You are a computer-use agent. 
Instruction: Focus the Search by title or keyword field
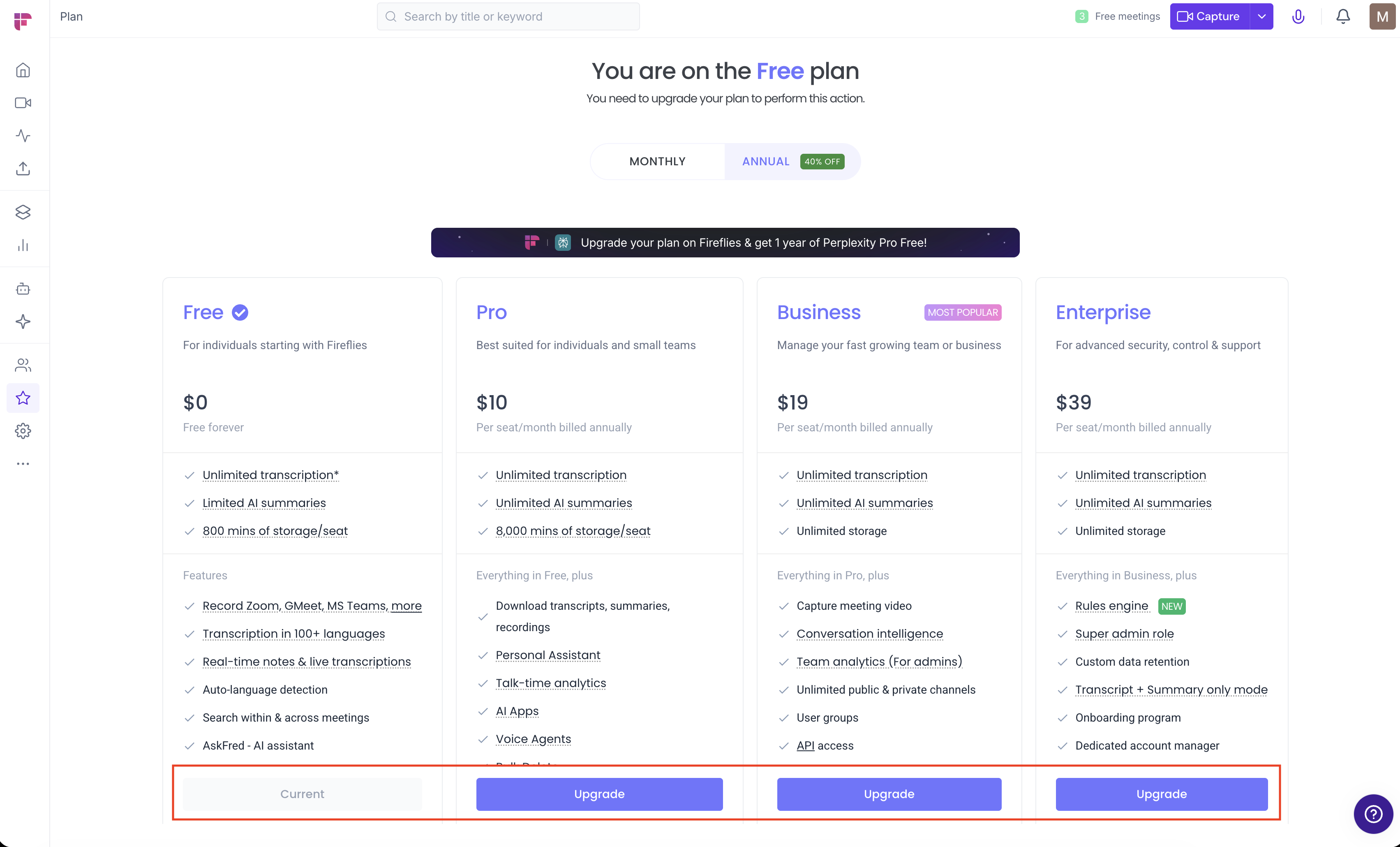click(x=508, y=16)
